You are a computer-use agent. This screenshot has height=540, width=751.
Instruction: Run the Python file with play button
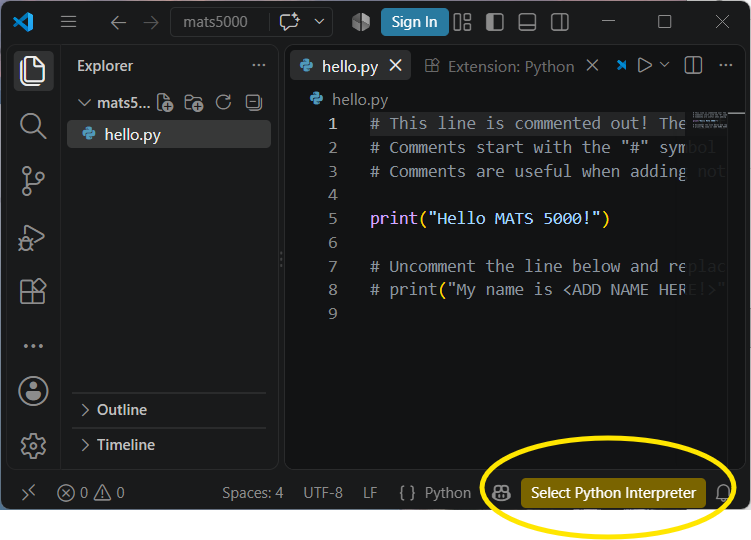coord(645,65)
